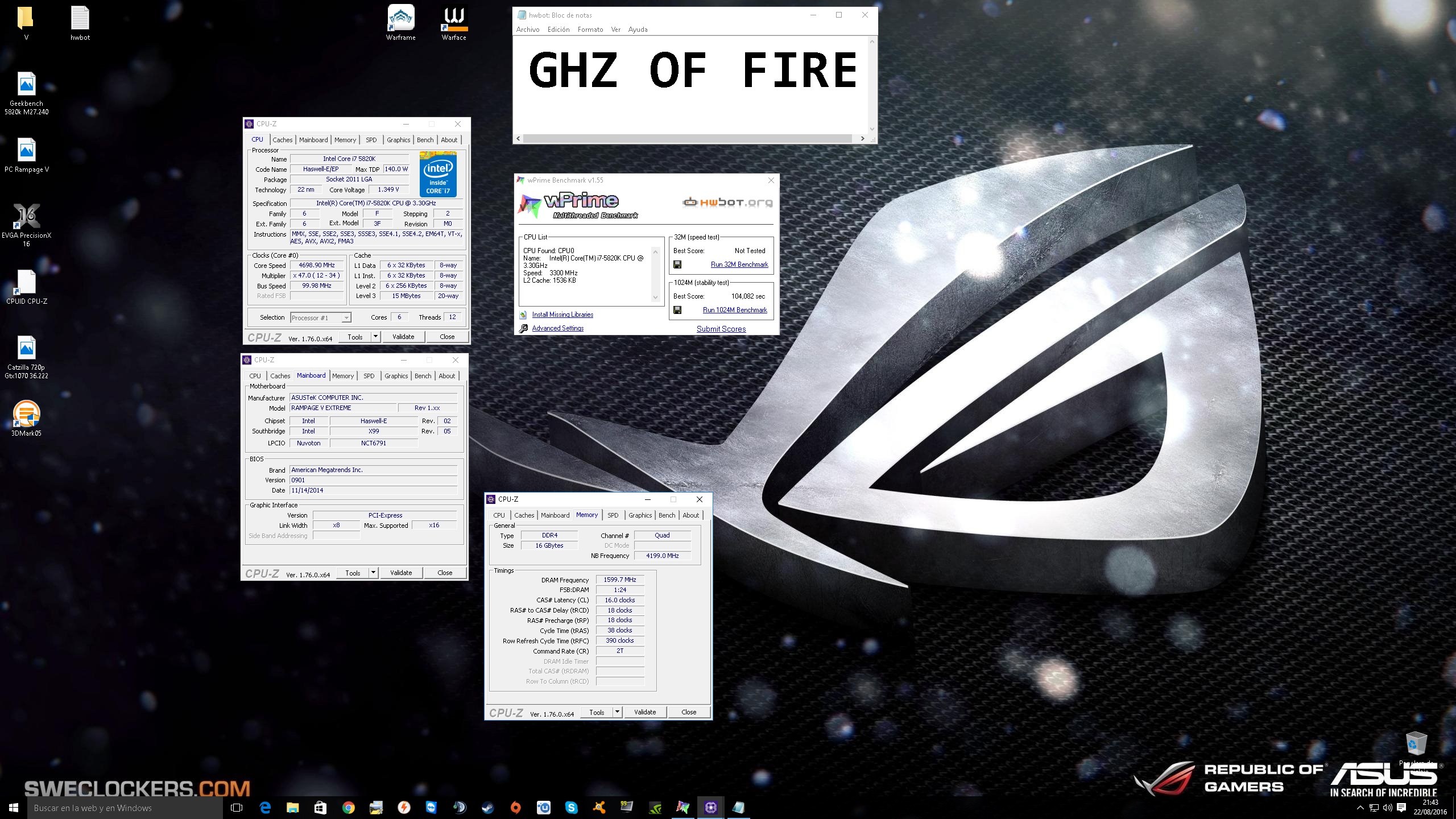Click the Windows search box on taskbar
This screenshot has height=819, width=1456.
125,808
